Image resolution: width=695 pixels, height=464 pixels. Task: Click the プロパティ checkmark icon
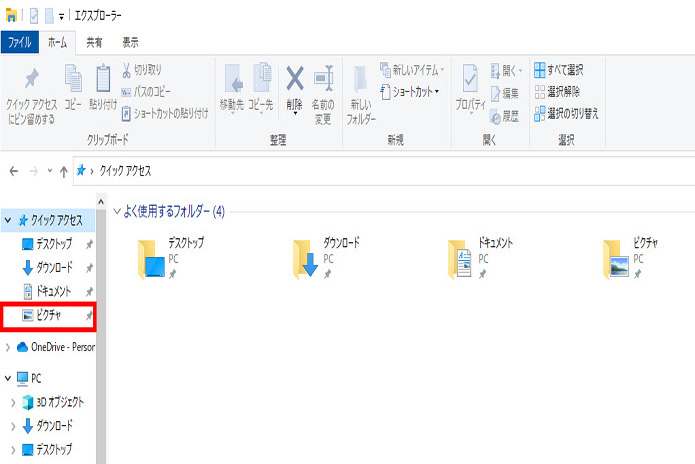coord(470,78)
